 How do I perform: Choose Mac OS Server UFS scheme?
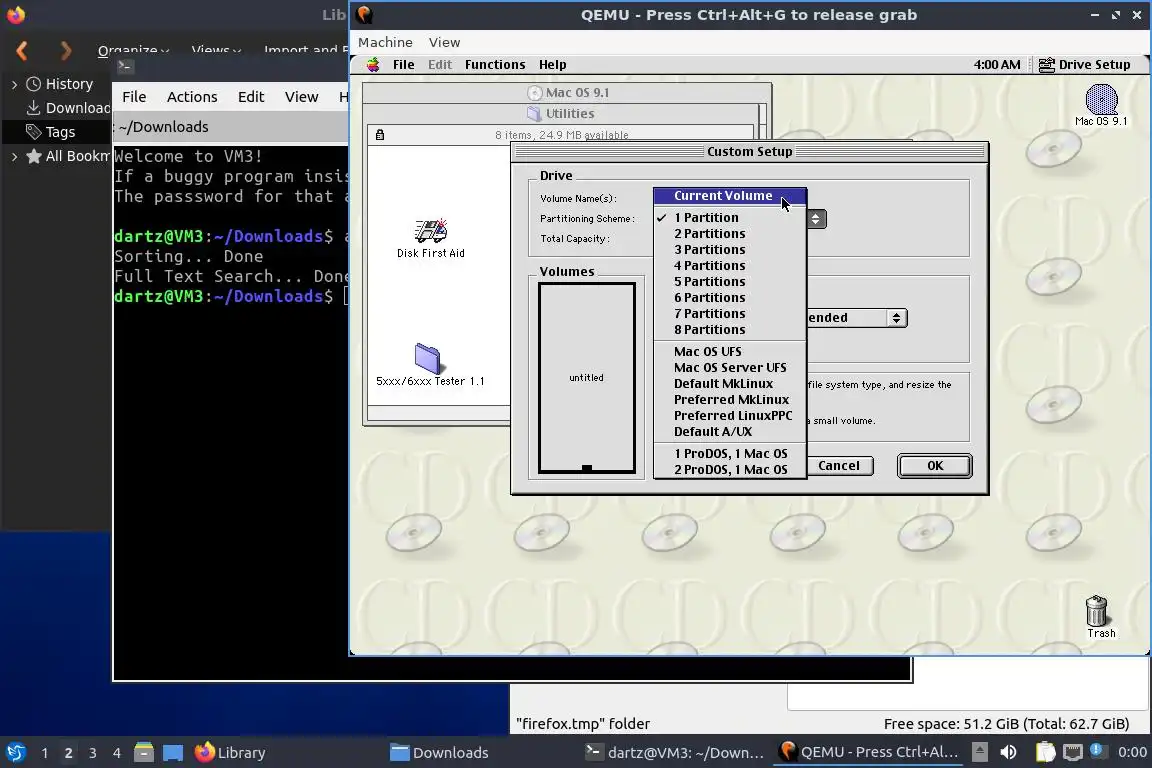pyautogui.click(x=730, y=368)
